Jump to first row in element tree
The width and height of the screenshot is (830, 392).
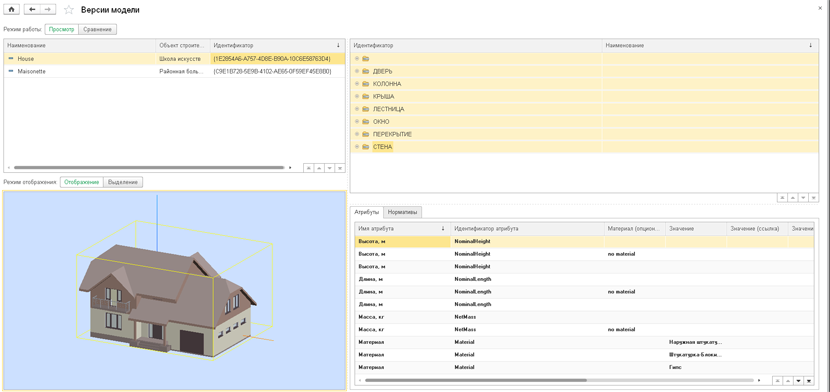click(782, 197)
